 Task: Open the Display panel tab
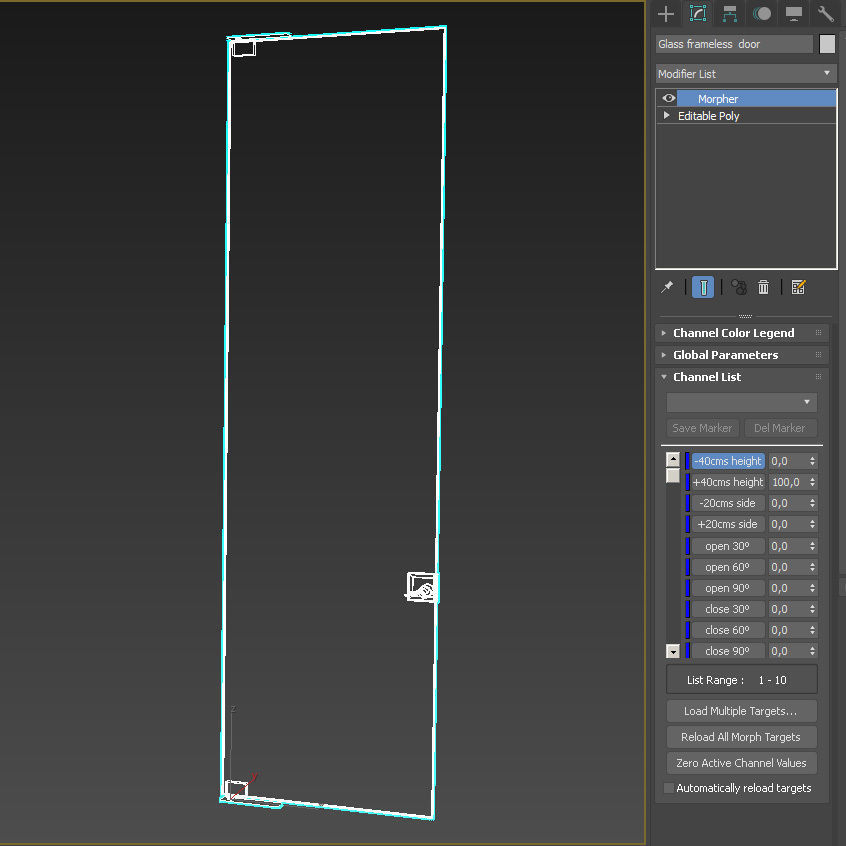(x=793, y=13)
